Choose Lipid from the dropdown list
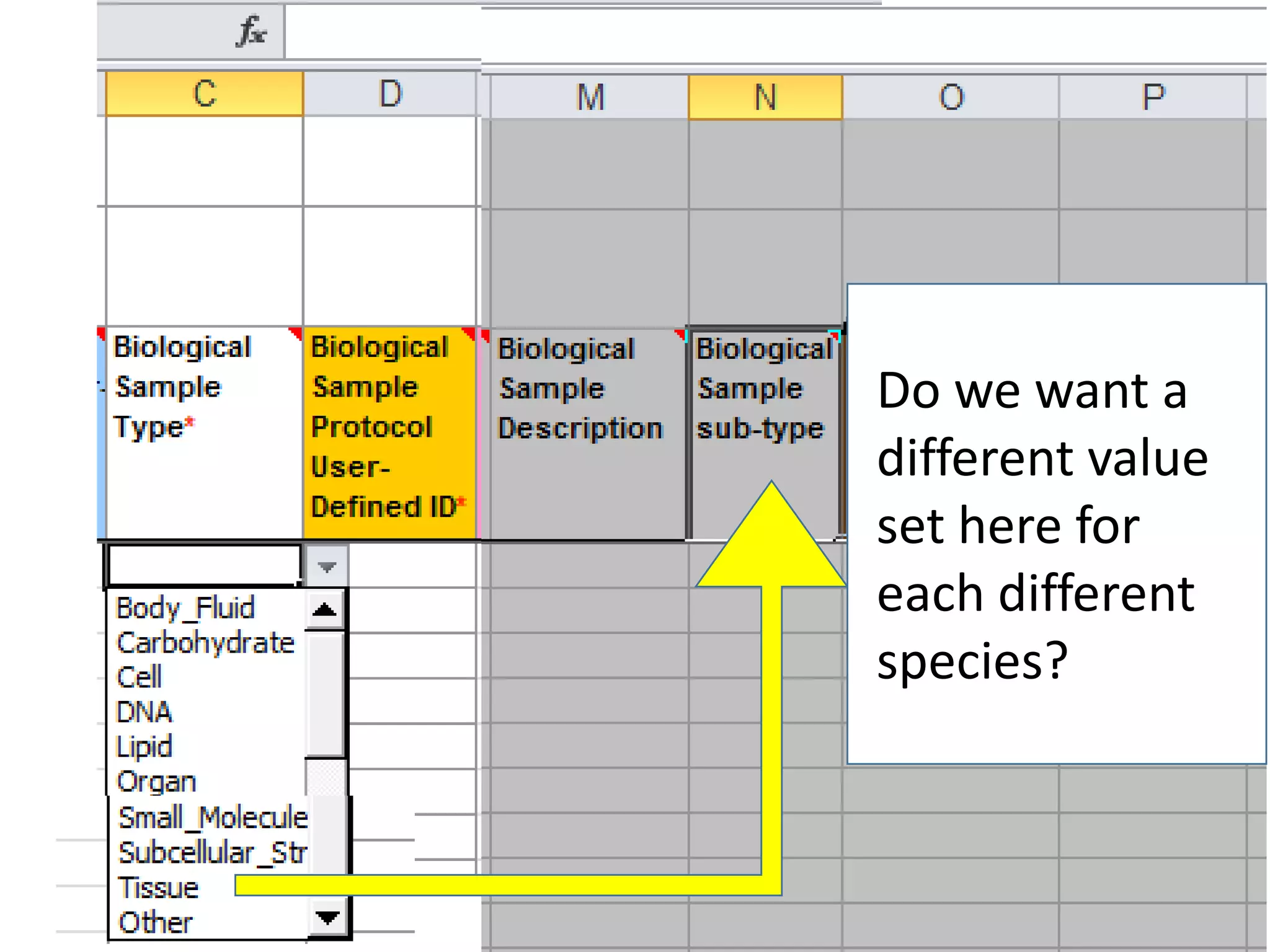Viewport: 1270px width, 952px height. coord(207,747)
